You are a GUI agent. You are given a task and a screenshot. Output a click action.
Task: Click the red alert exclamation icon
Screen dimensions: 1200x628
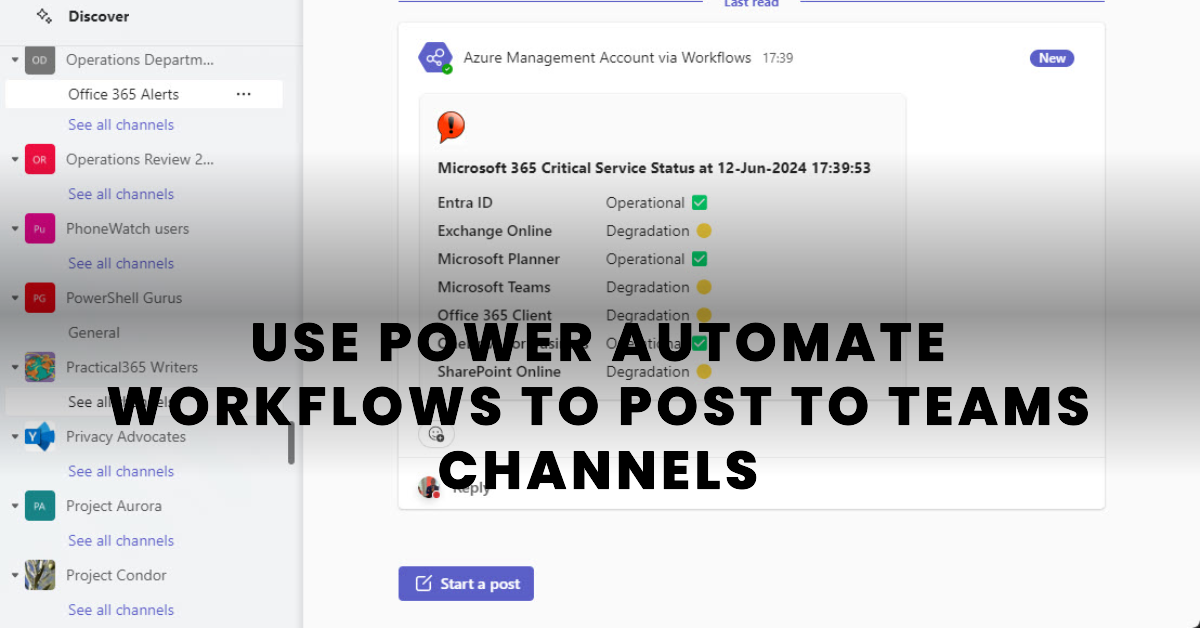click(x=451, y=127)
